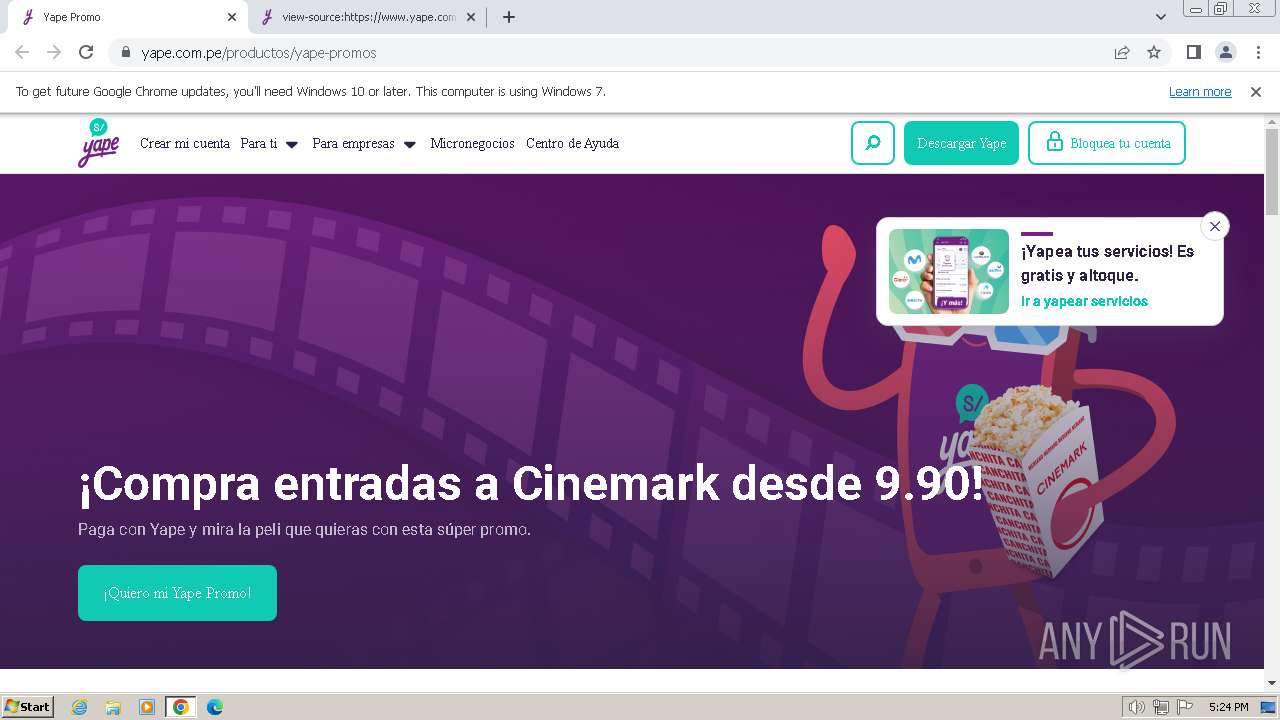
Task: Expand the Para empresas dropdown
Action: coord(364,143)
